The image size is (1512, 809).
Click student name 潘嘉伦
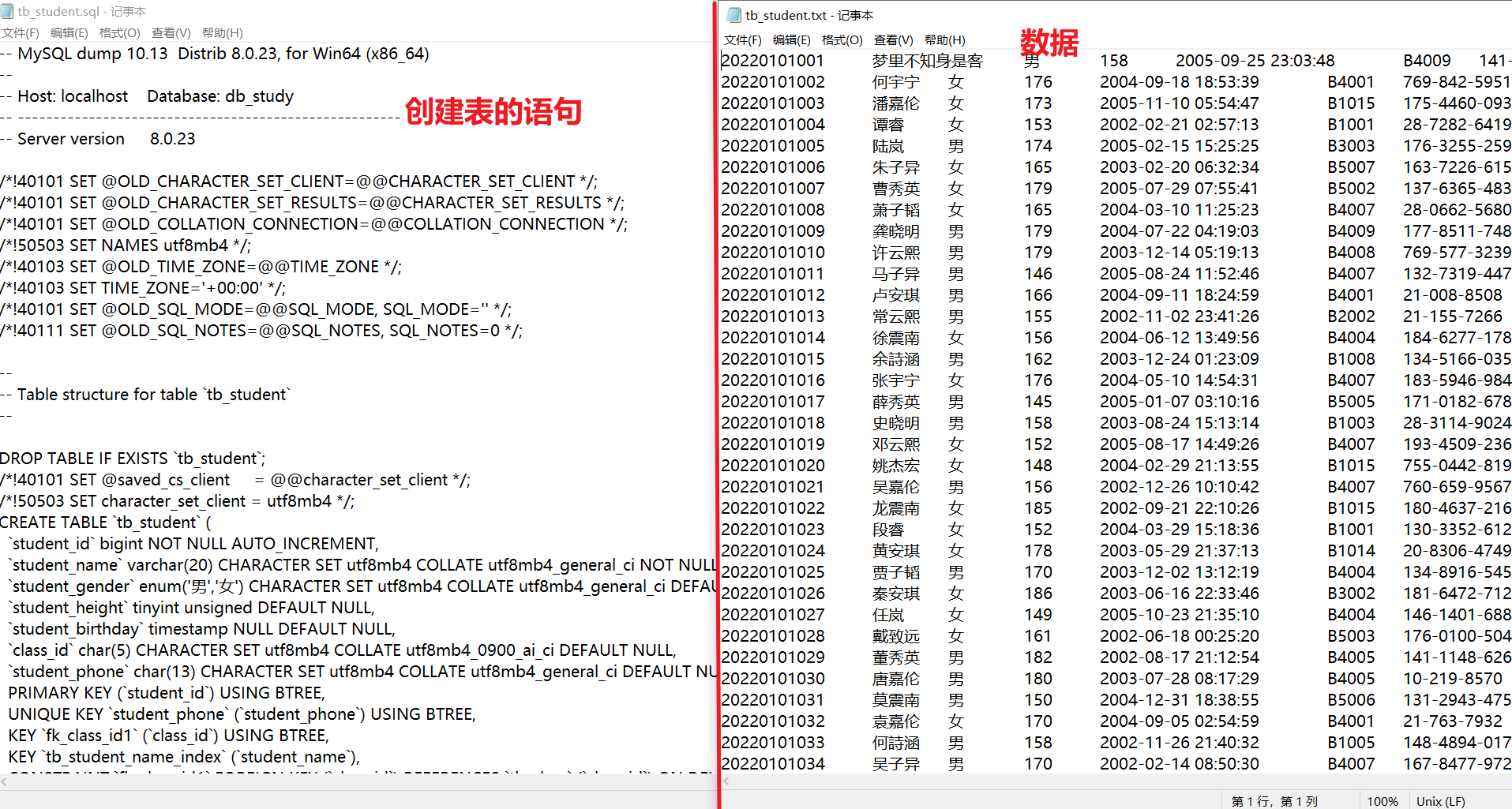(895, 103)
